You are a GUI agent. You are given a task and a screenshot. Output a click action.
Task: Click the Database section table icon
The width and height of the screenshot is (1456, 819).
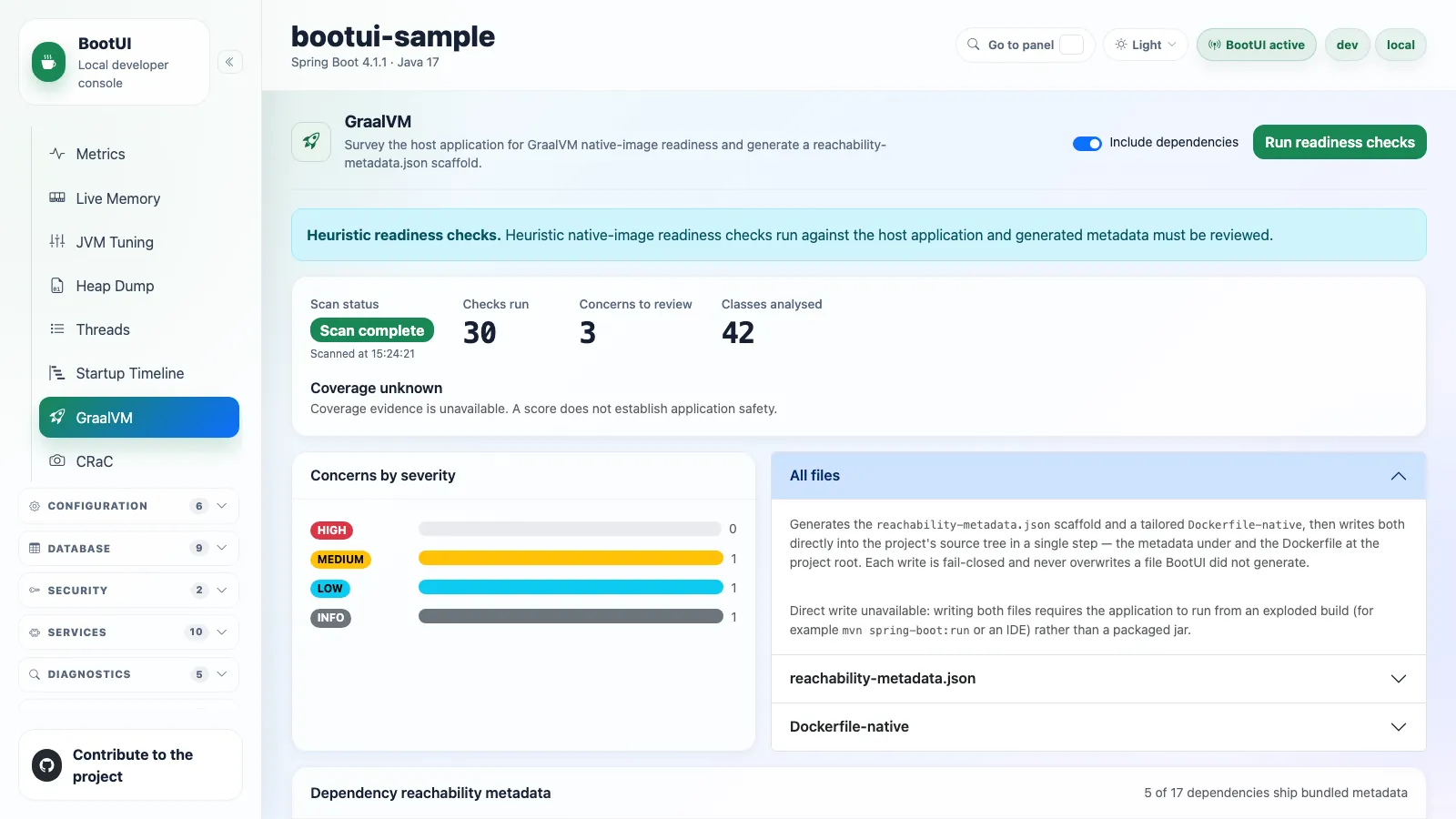click(x=35, y=548)
